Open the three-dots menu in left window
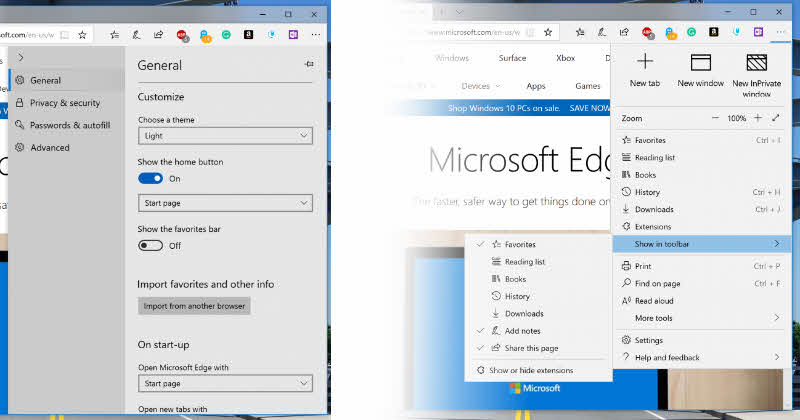Screen dimensions: 800x420 click(x=316, y=35)
